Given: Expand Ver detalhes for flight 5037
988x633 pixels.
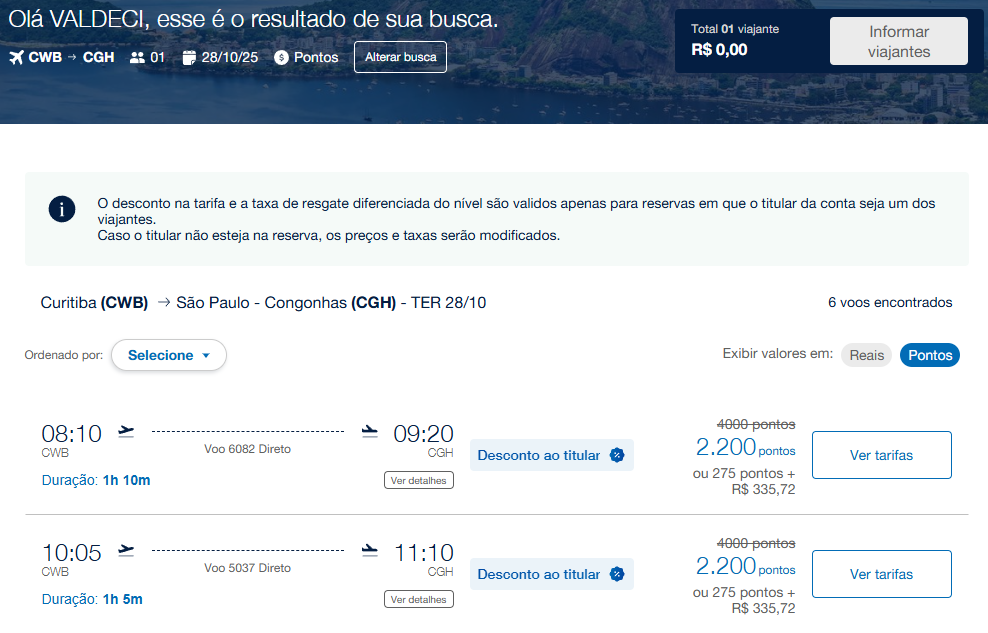Looking at the screenshot, I should click(x=418, y=599).
